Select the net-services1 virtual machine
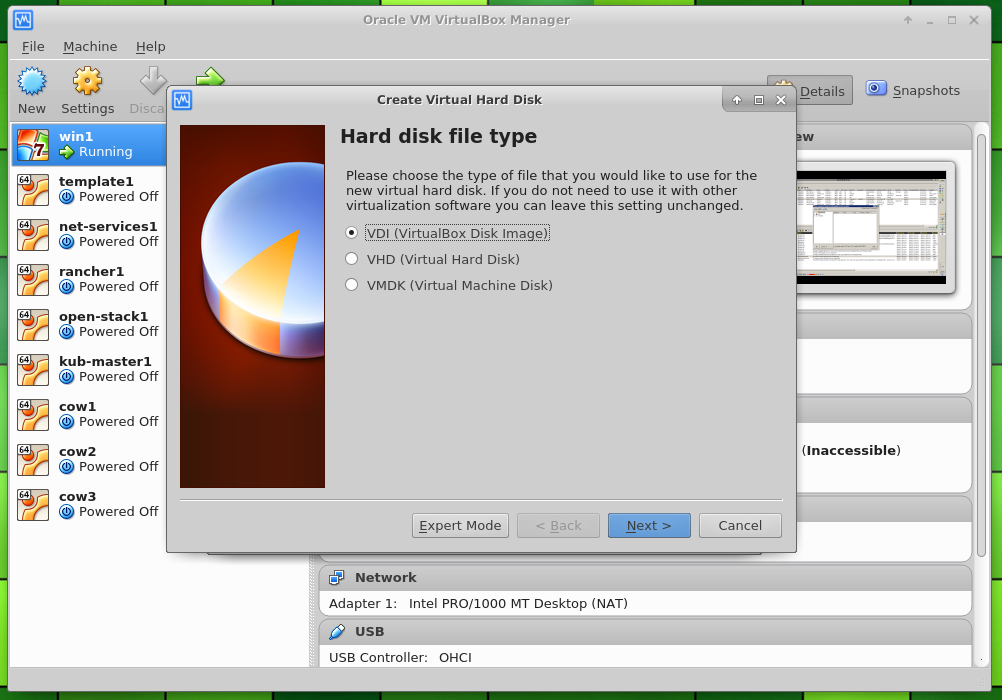This screenshot has height=700, width=1002. (89, 235)
